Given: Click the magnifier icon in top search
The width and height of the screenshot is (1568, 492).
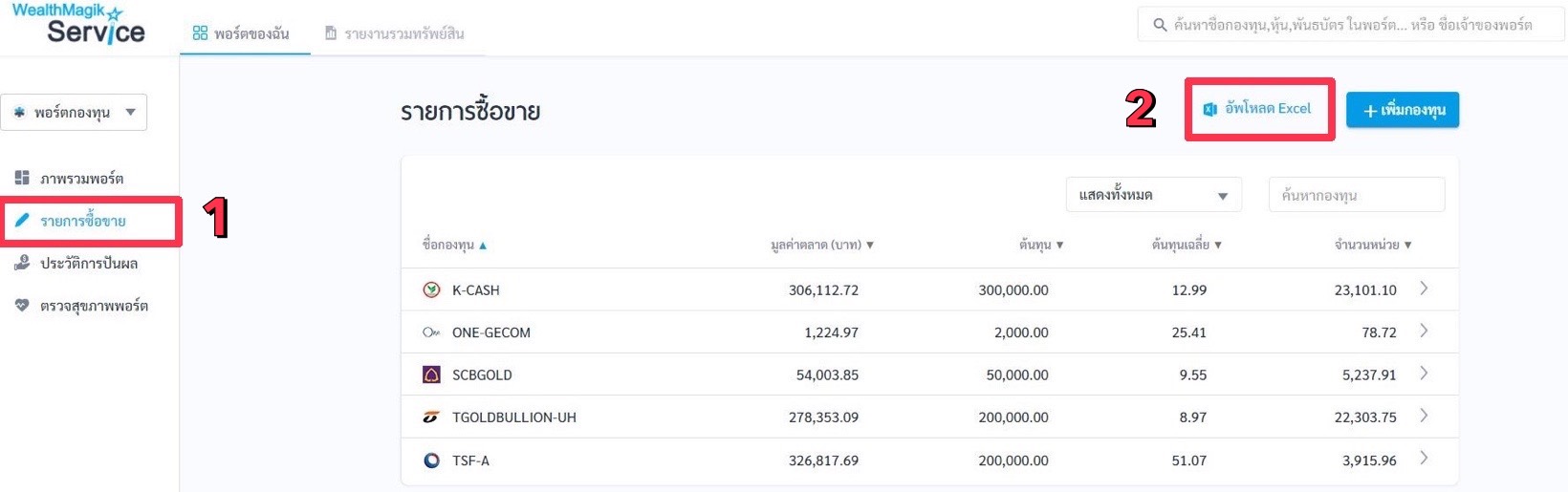Looking at the screenshot, I should pyautogui.click(x=1160, y=25).
